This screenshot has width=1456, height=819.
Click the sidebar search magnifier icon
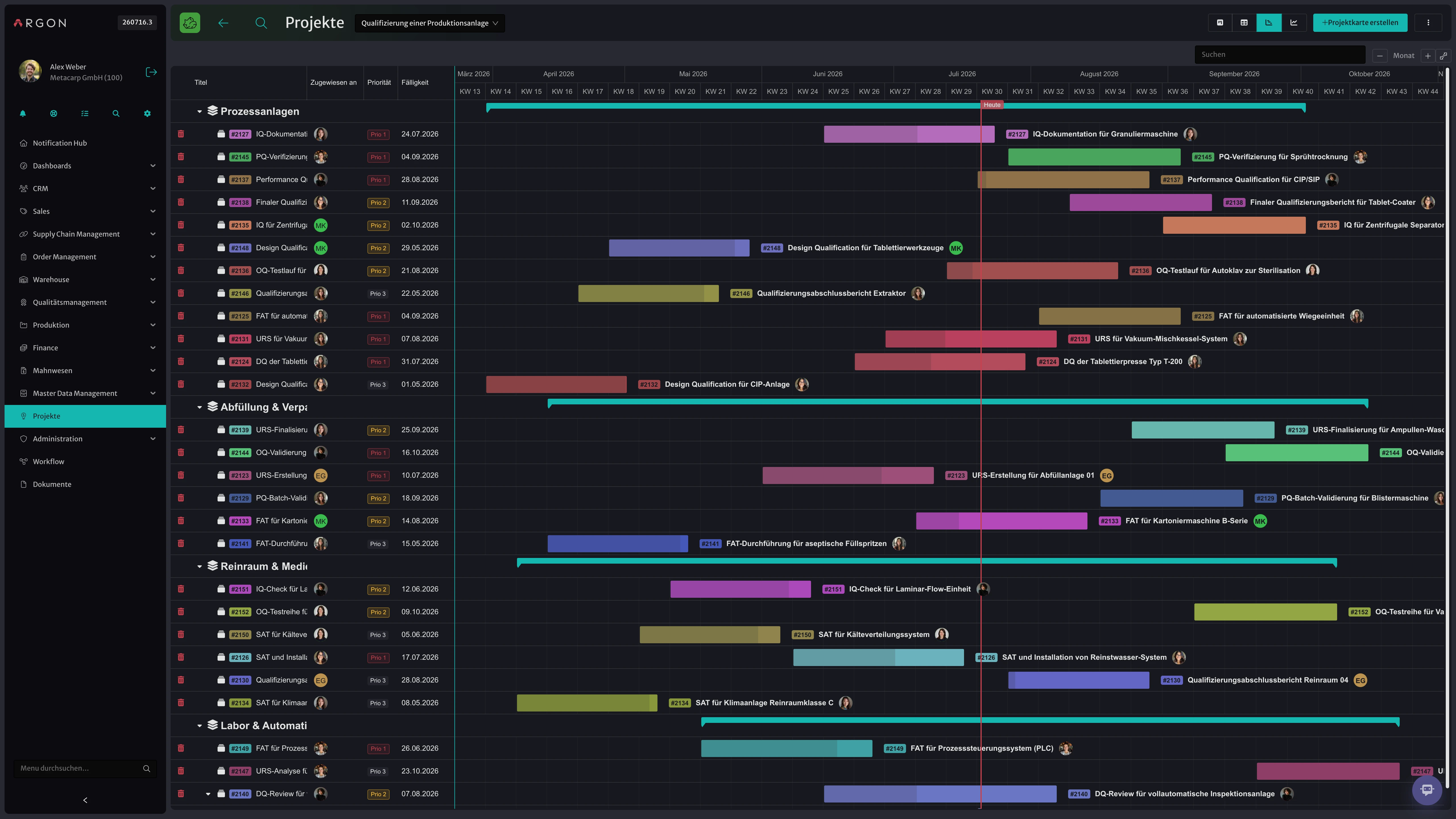(x=116, y=114)
